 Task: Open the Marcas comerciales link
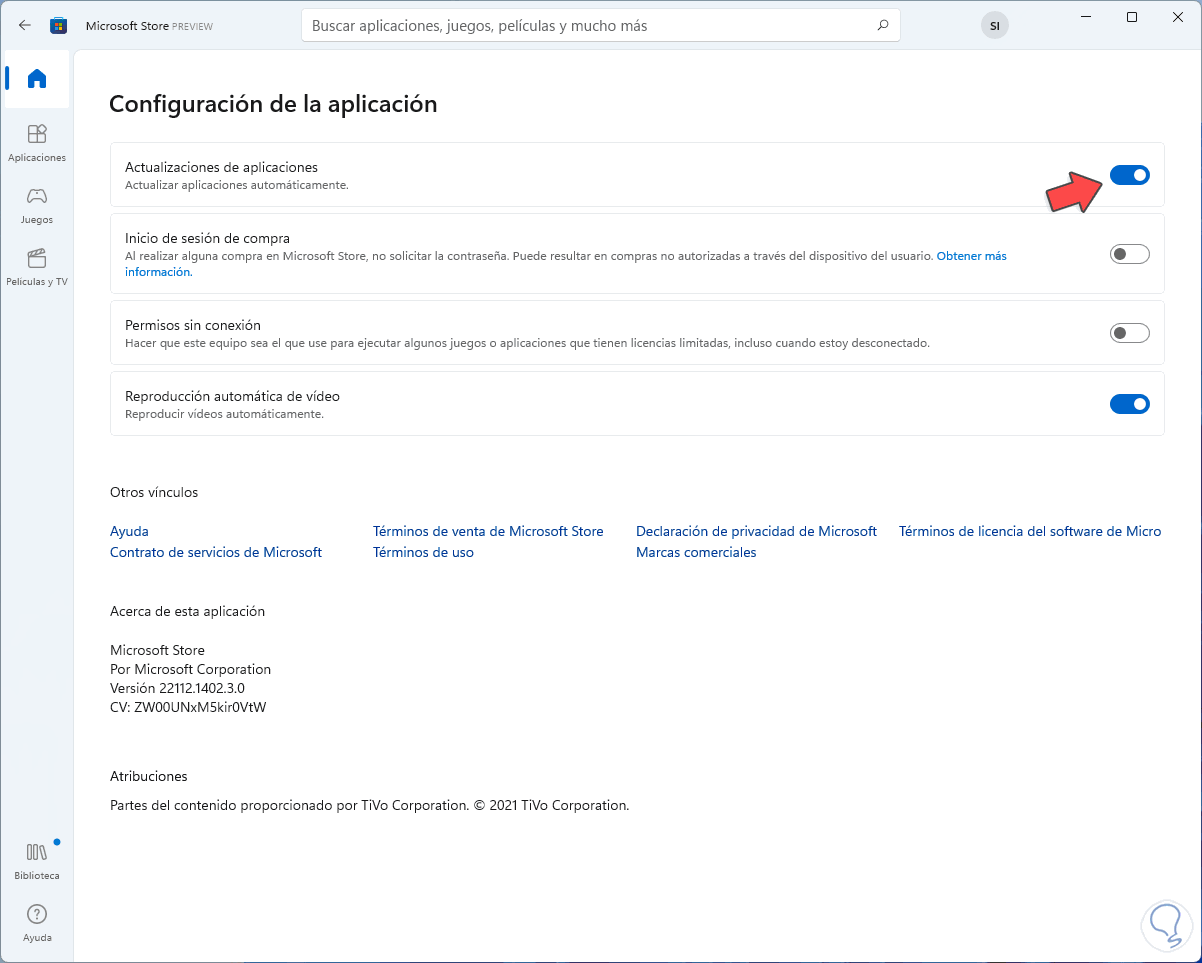[696, 552]
